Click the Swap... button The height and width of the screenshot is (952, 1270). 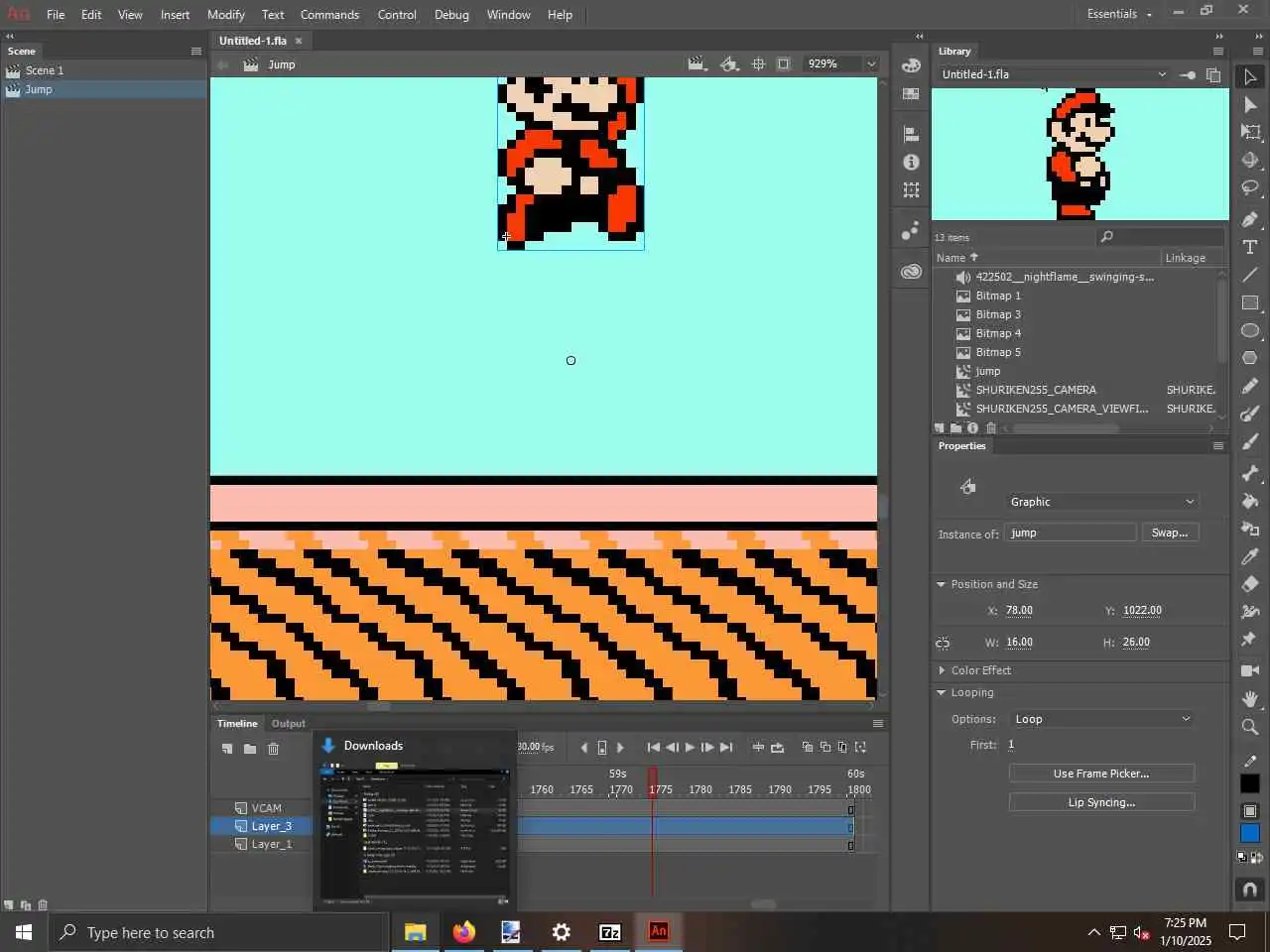pyautogui.click(x=1170, y=533)
